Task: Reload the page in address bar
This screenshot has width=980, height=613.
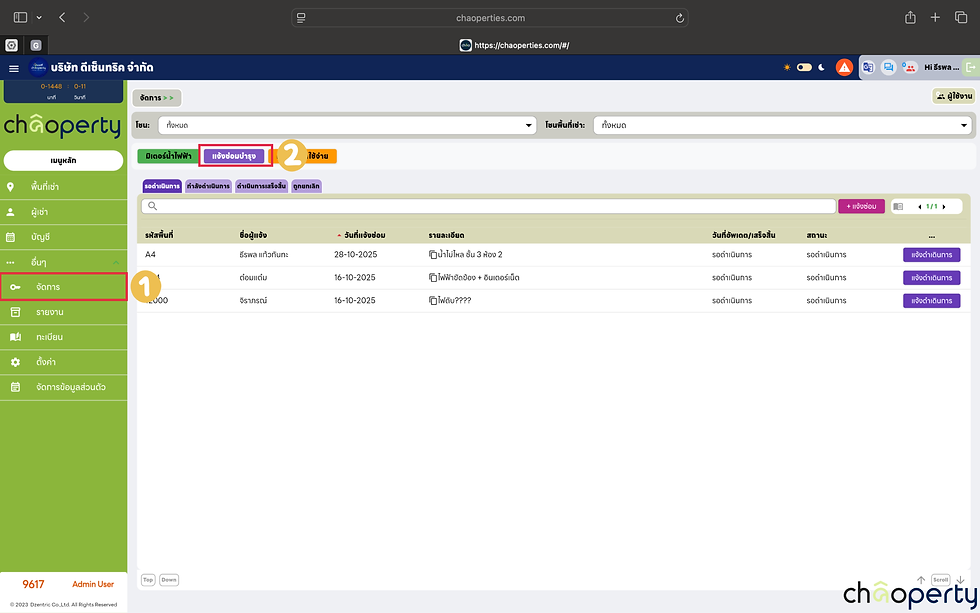Action: click(x=679, y=18)
